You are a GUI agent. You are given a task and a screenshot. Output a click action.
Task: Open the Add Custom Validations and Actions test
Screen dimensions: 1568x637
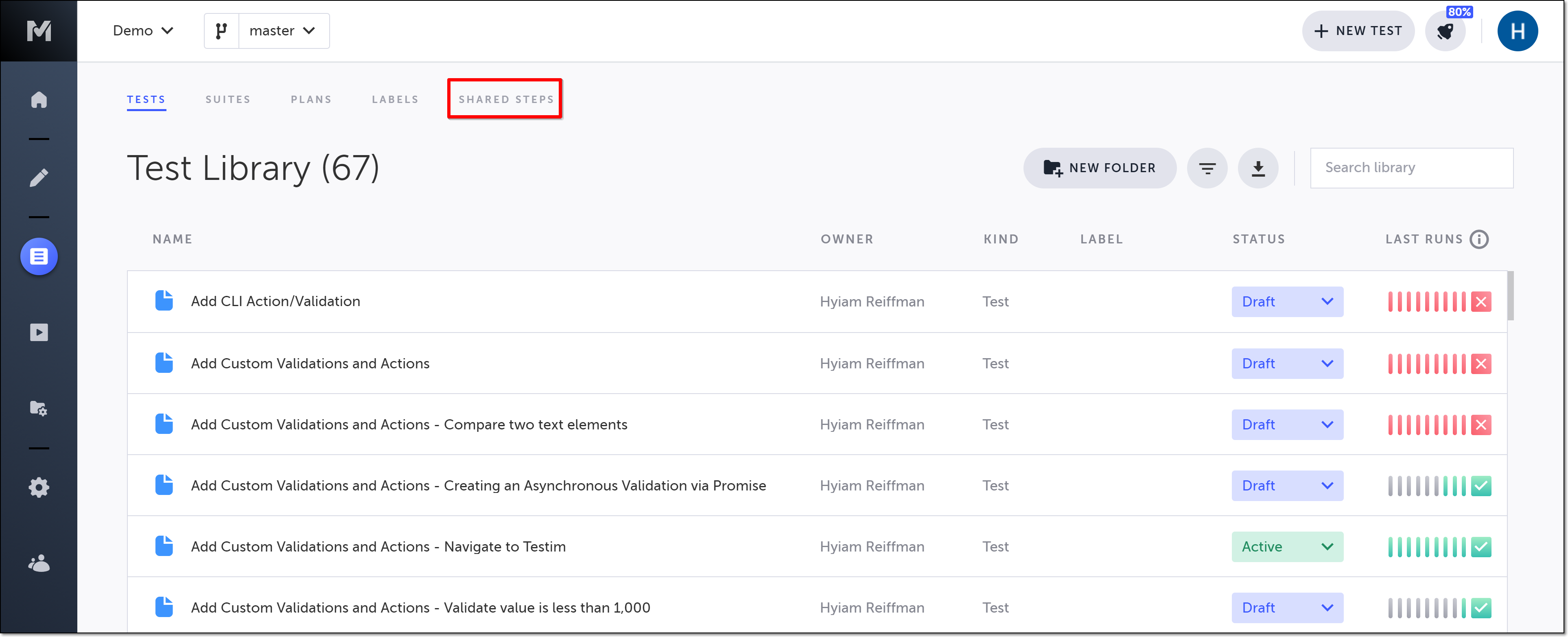310,363
